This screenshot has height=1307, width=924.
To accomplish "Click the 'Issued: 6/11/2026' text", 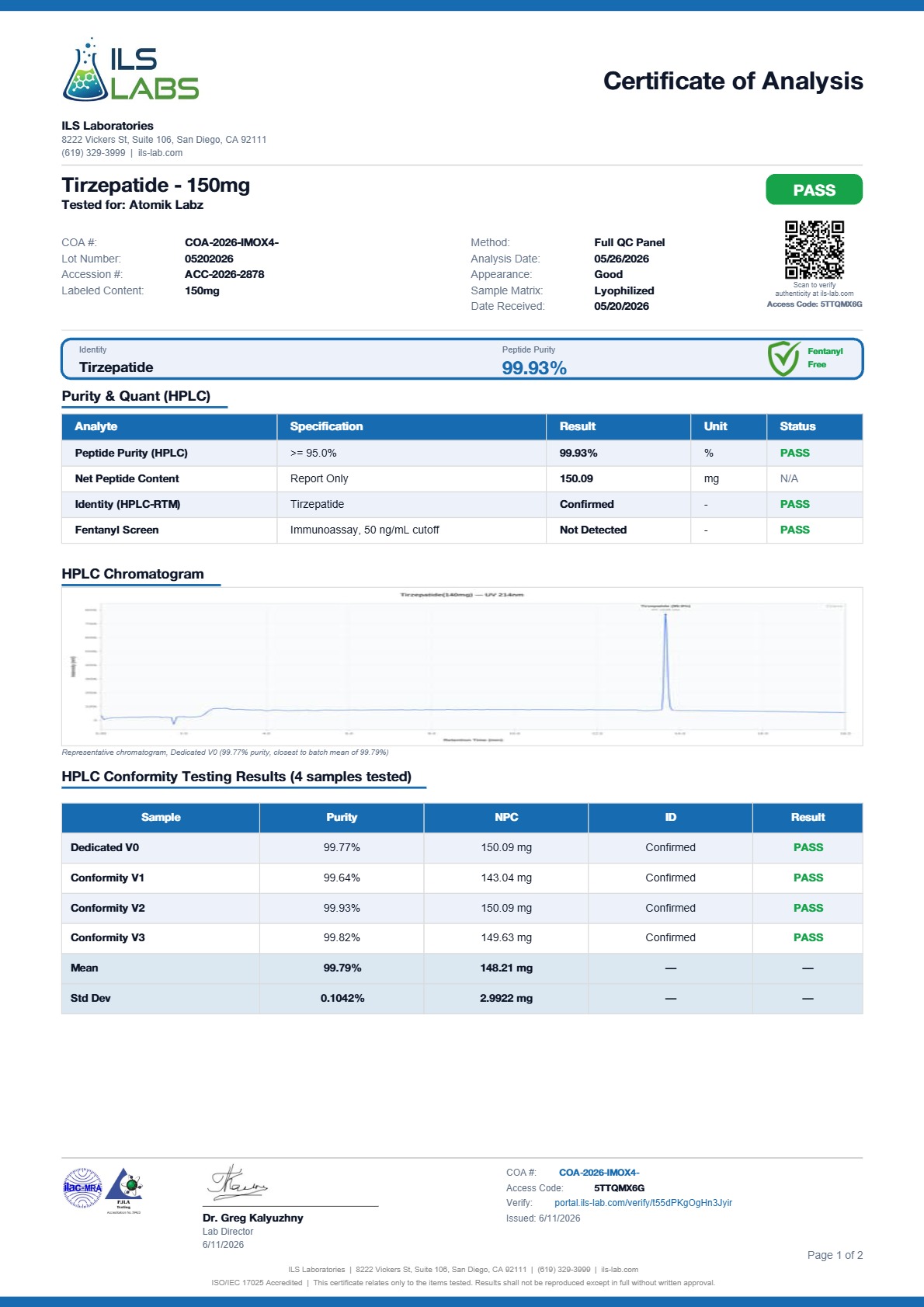I will [544, 1218].
